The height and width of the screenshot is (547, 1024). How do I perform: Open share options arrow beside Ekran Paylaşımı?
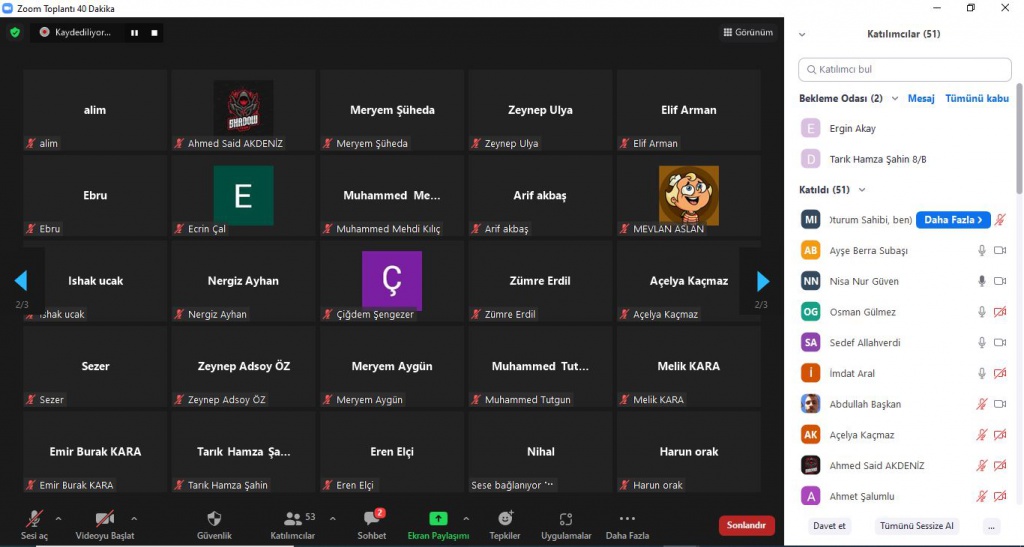point(466,519)
